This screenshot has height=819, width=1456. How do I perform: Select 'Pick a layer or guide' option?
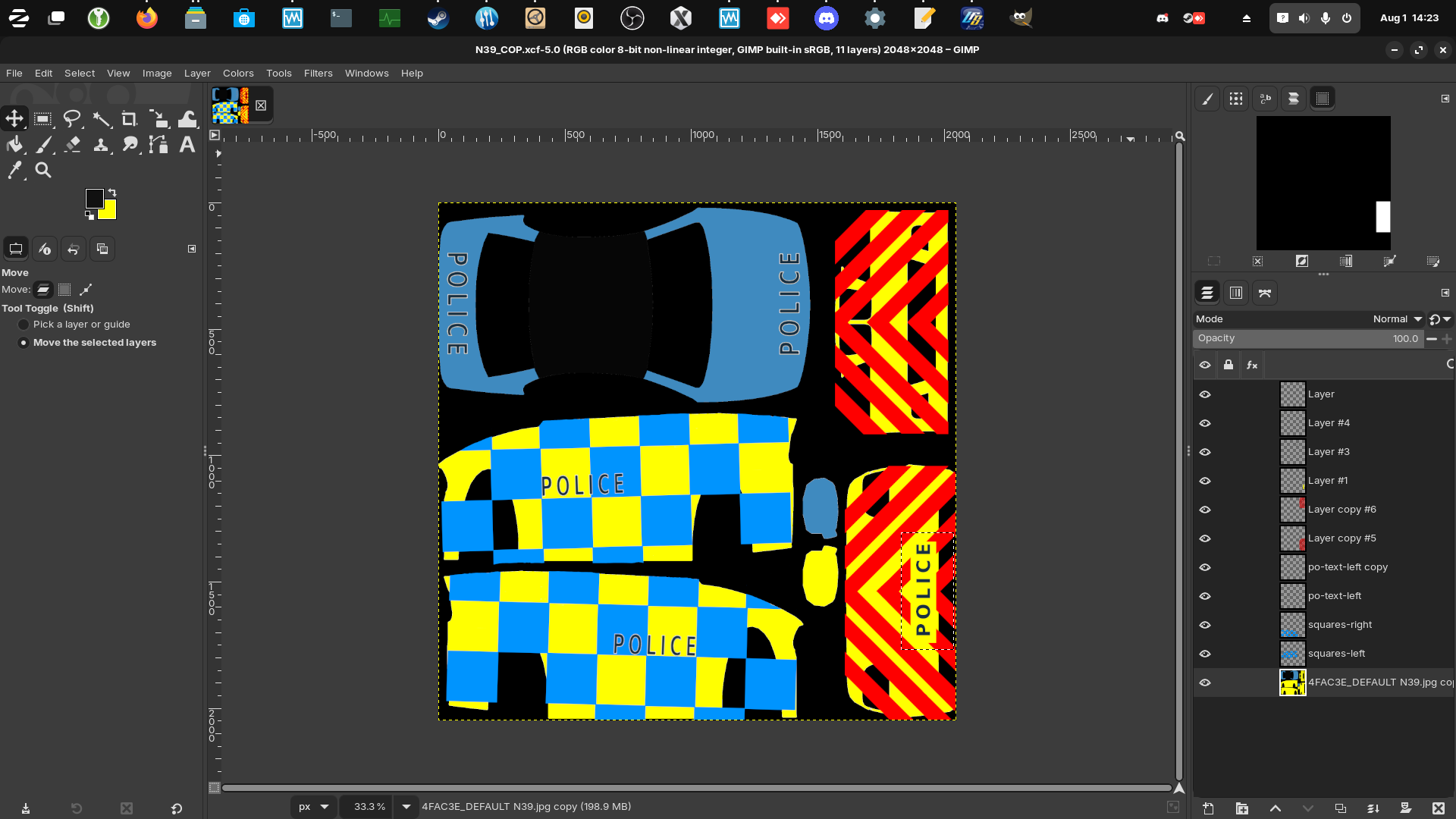(24, 325)
